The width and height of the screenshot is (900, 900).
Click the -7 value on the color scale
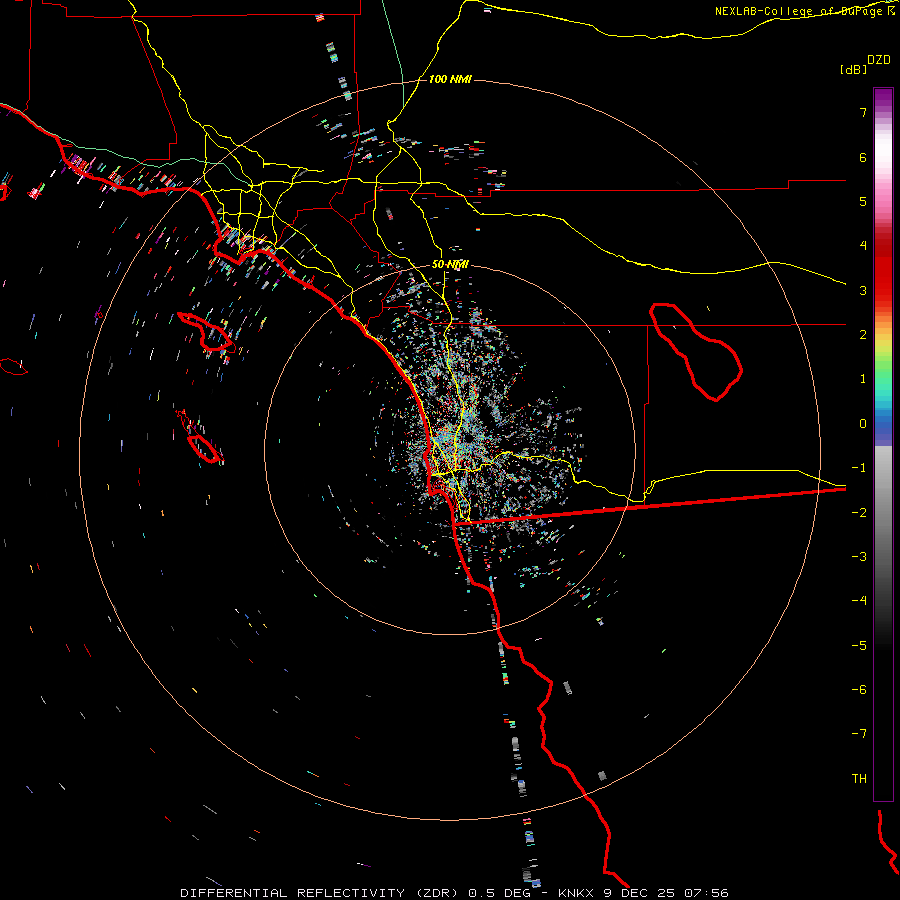tap(859, 734)
